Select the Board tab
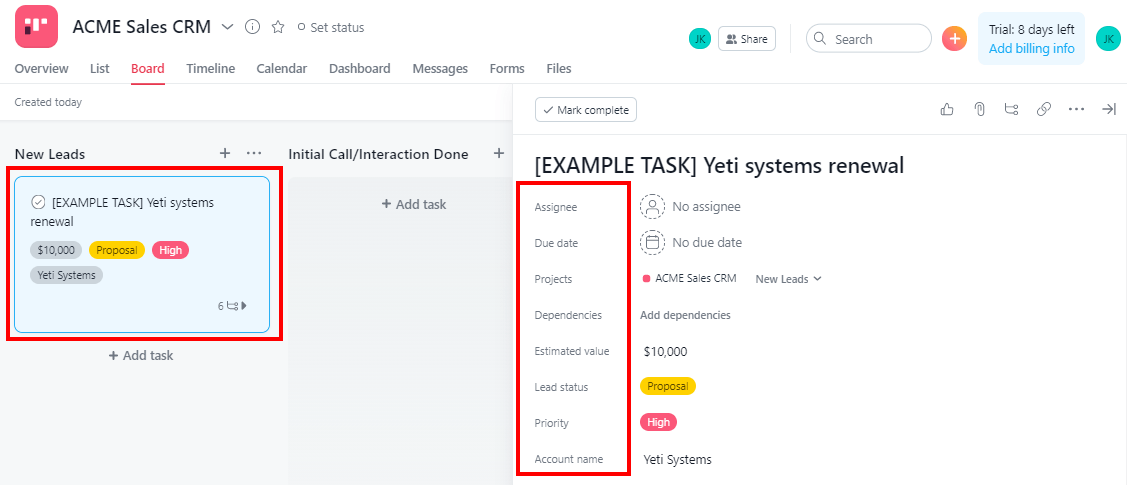1127x485 pixels. pyautogui.click(x=147, y=69)
